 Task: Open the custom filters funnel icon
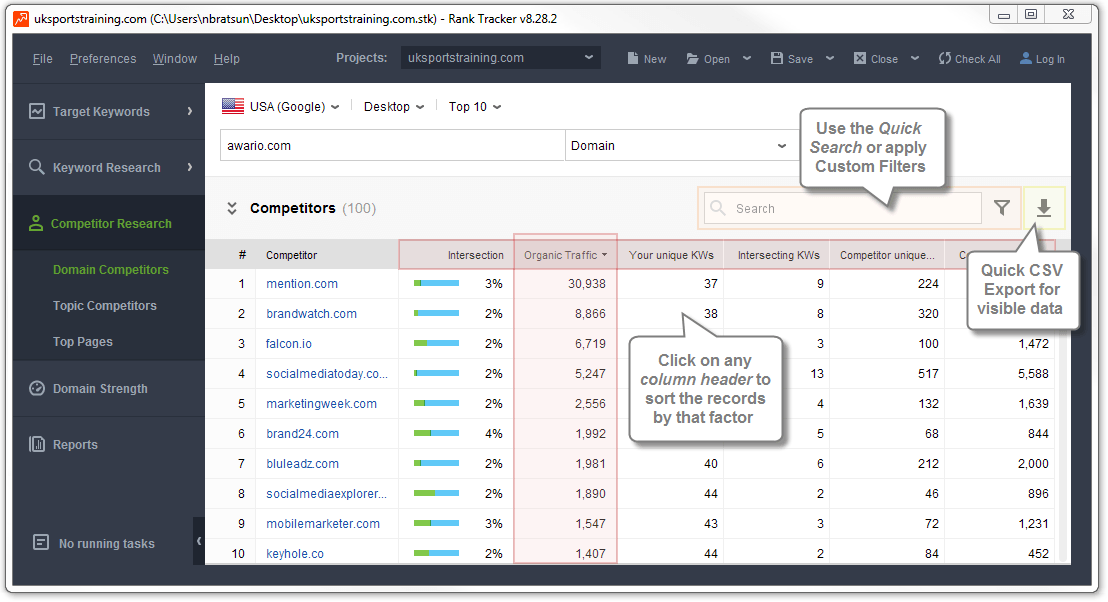pyautogui.click(x=1002, y=208)
